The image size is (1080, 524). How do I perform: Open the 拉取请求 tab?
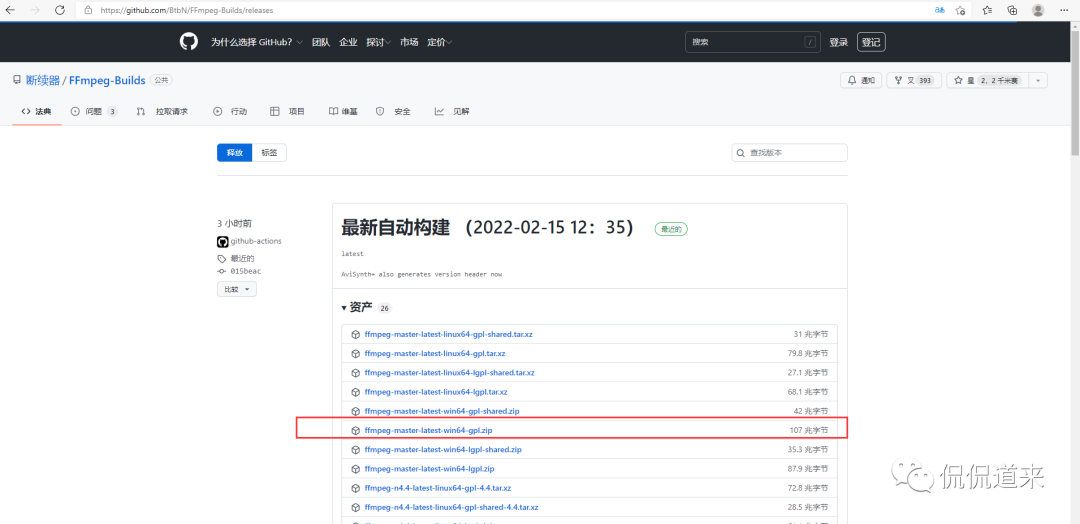coord(163,112)
